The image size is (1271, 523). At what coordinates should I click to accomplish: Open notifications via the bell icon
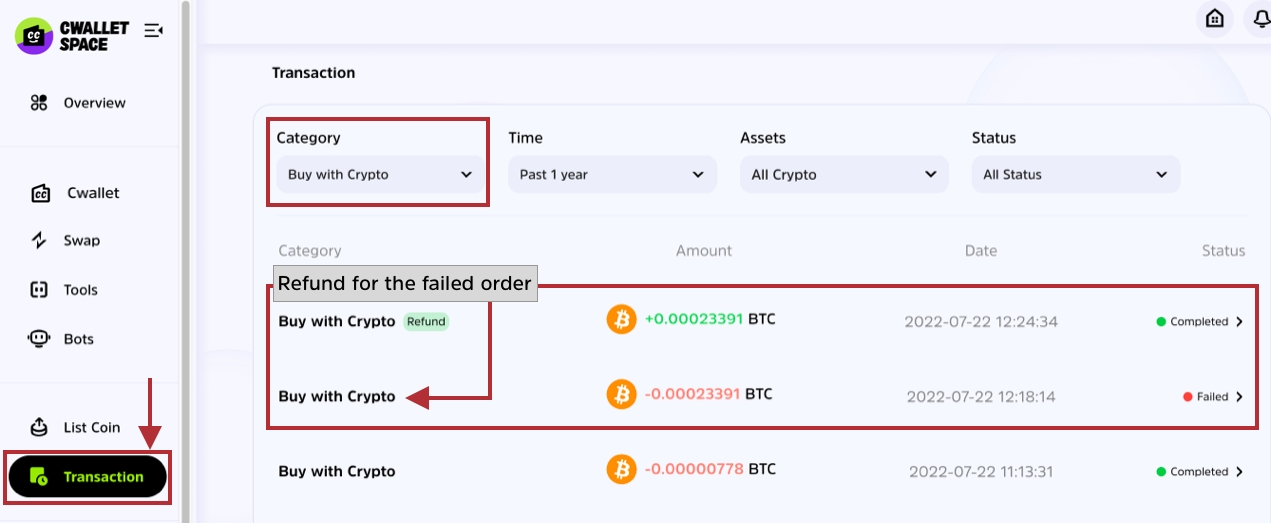(1257, 19)
